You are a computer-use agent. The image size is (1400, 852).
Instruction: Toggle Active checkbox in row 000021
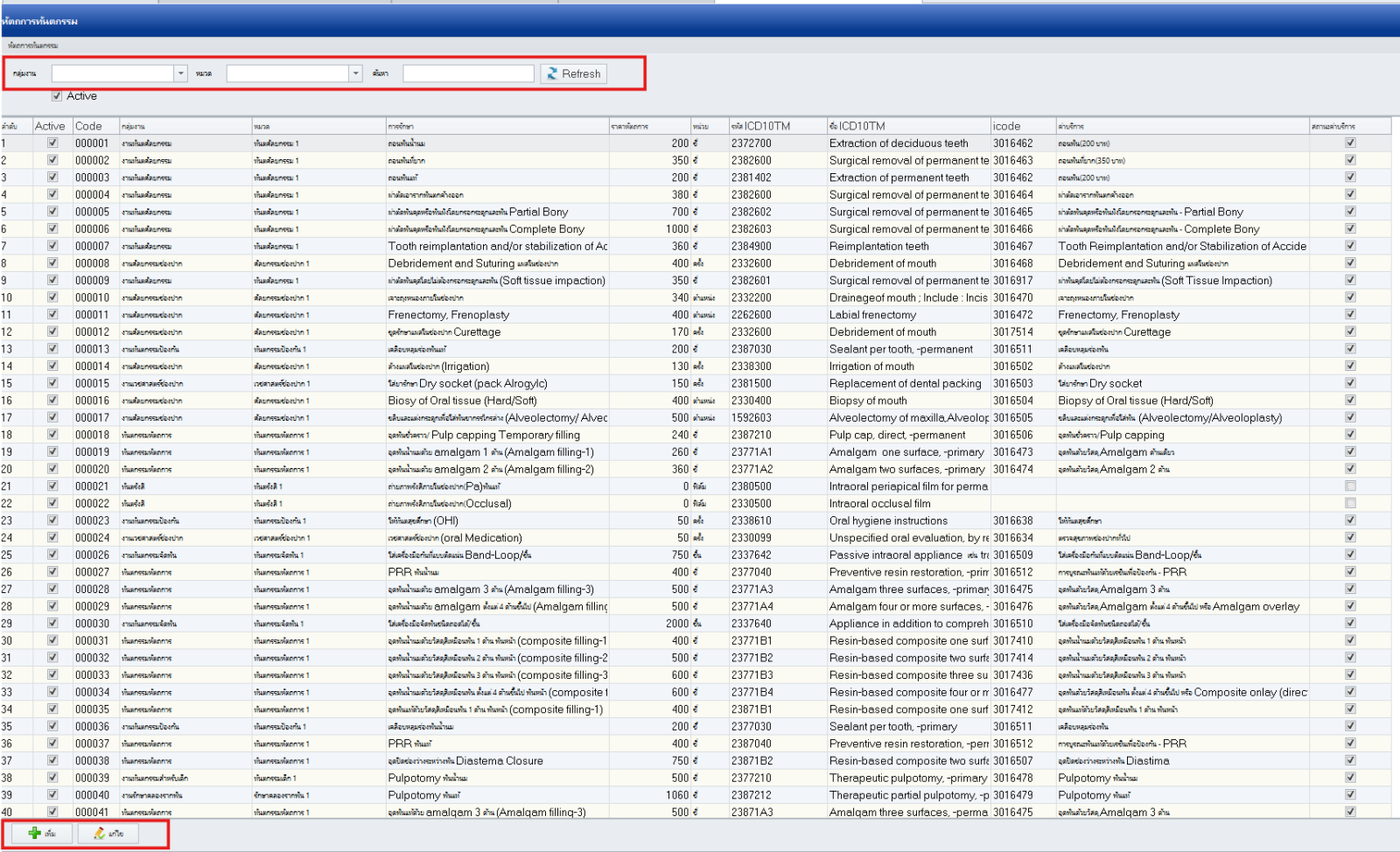pyautogui.click(x=52, y=485)
